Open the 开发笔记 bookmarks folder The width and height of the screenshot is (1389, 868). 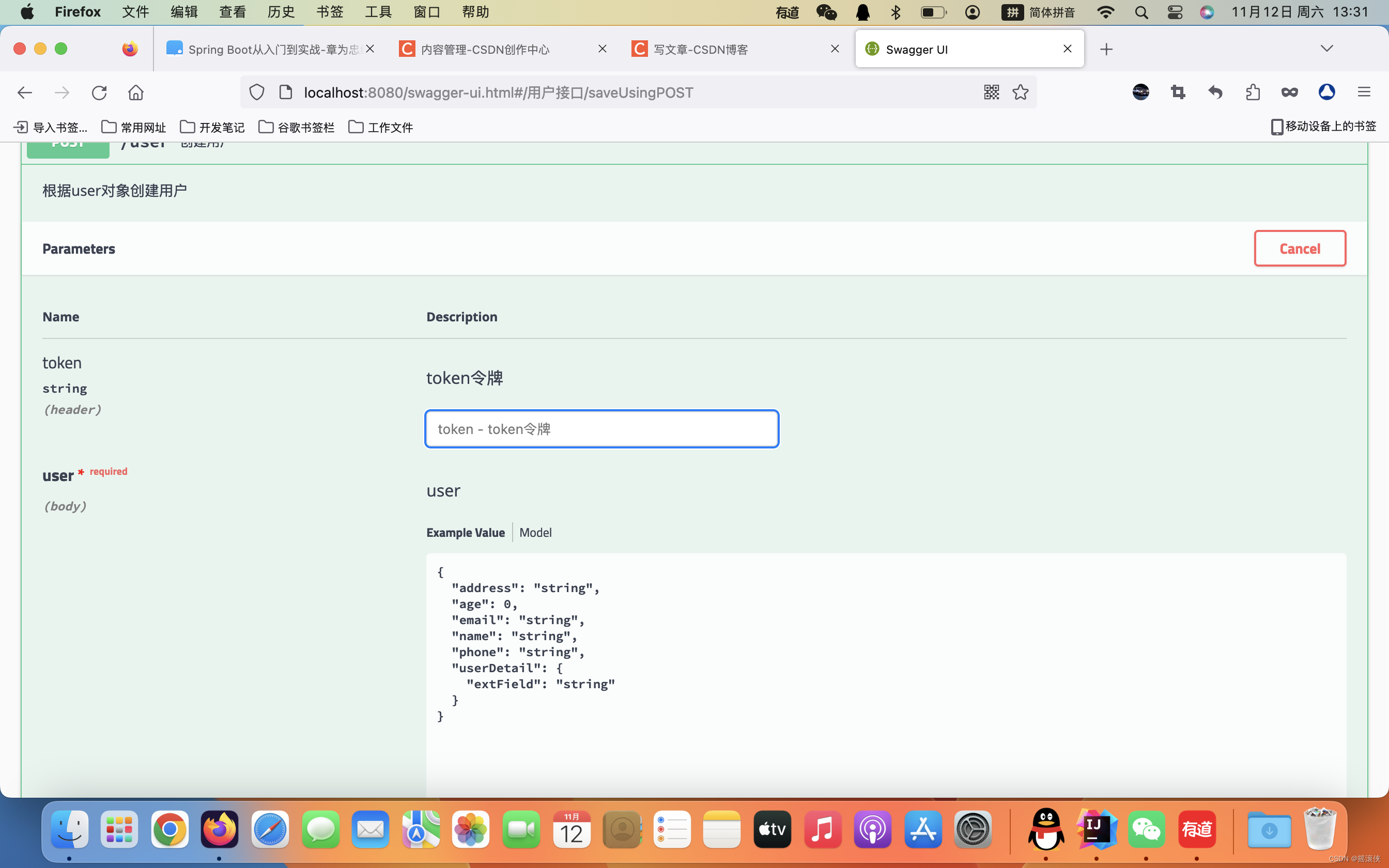pyautogui.click(x=212, y=127)
